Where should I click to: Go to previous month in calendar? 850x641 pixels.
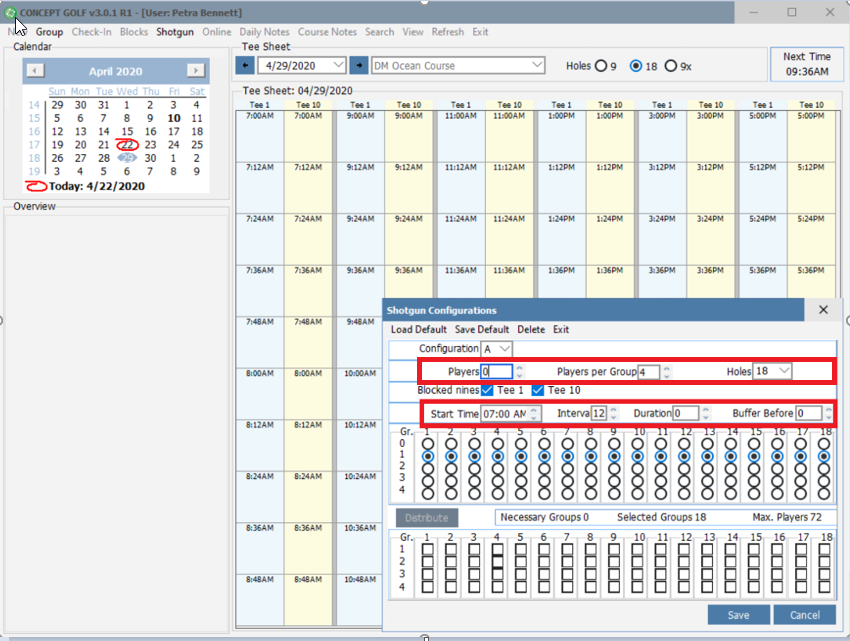[35, 70]
